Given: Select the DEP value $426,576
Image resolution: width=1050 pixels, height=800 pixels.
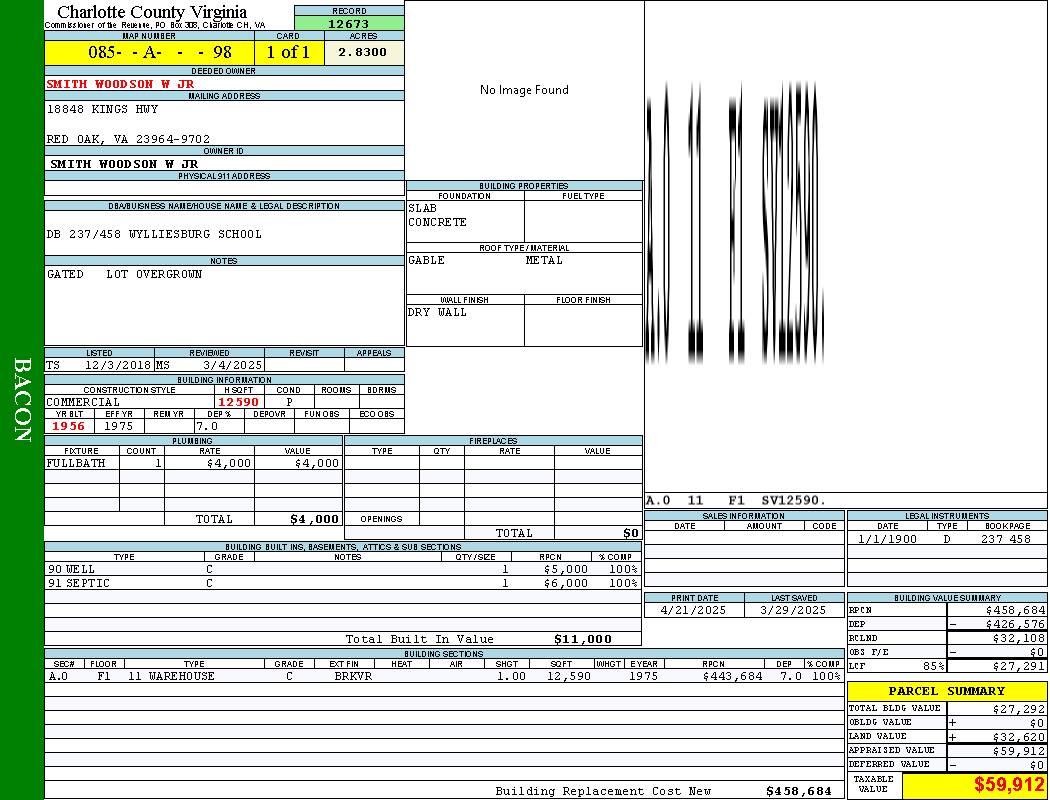Looking at the screenshot, I should 1015,625.
